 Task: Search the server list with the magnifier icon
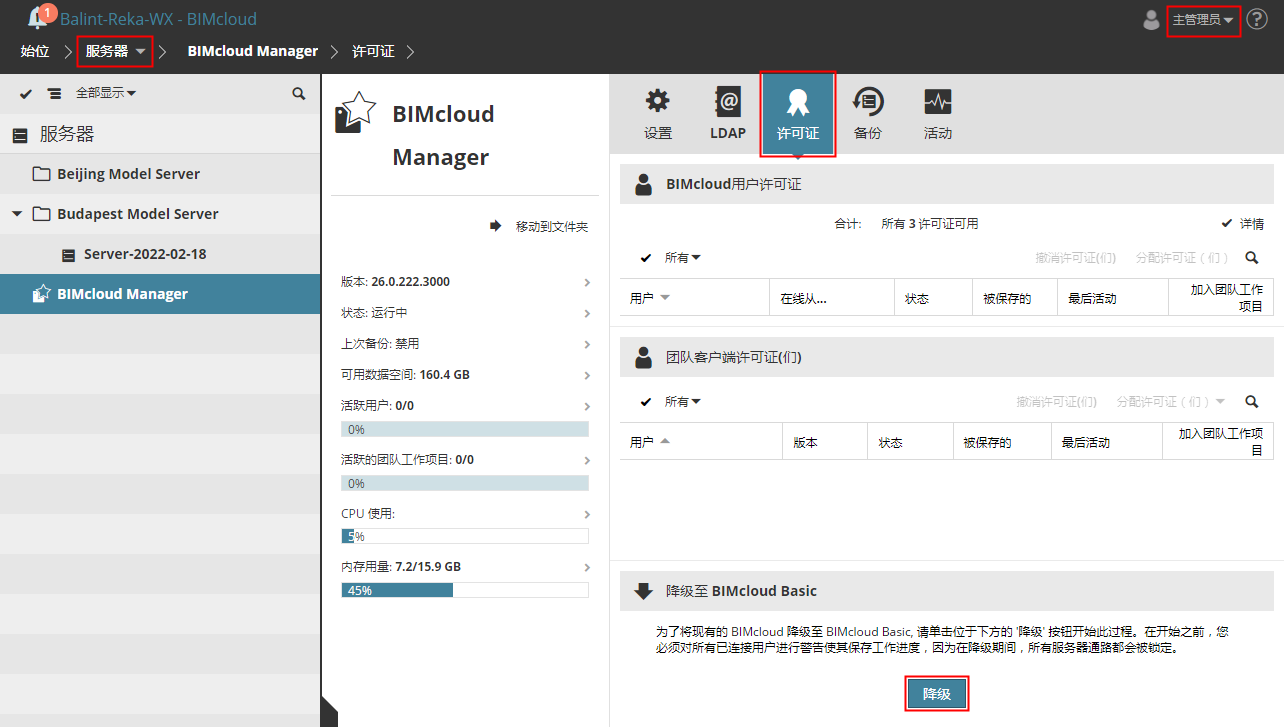(x=299, y=93)
